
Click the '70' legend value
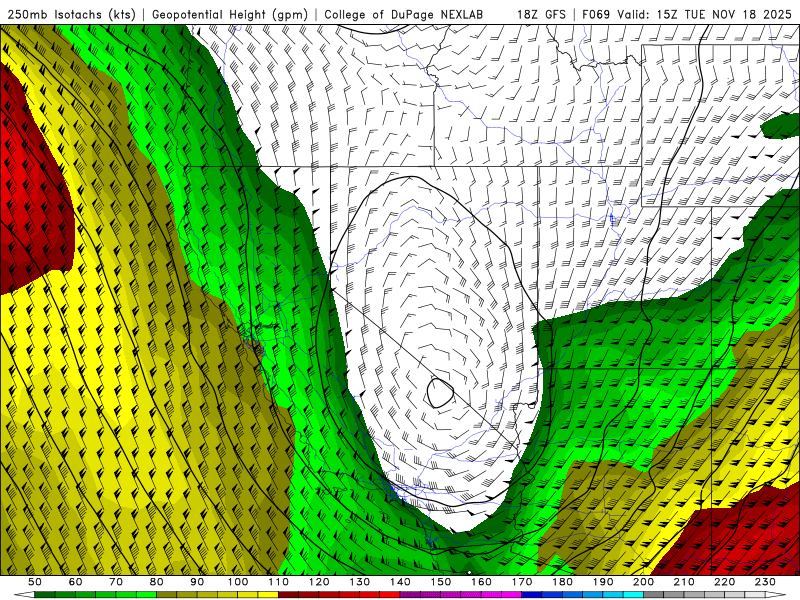(116, 582)
